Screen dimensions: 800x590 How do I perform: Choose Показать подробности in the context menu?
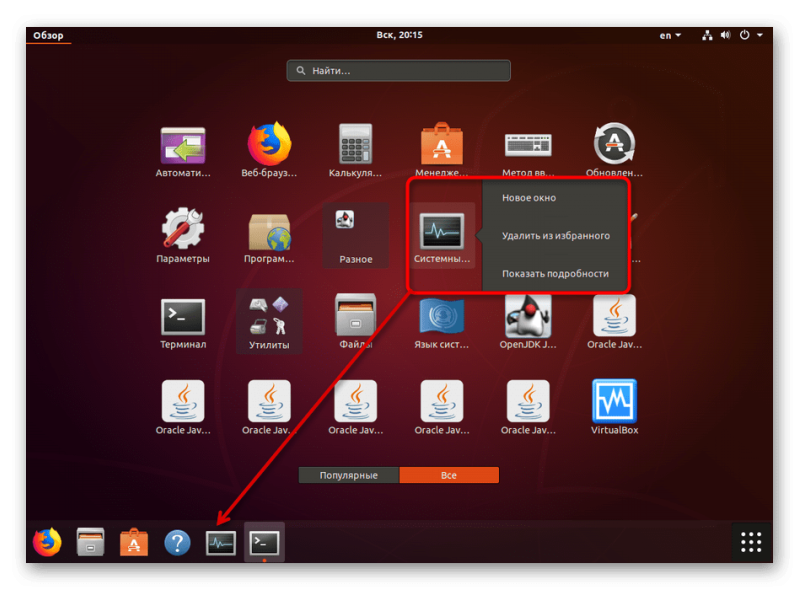555,274
